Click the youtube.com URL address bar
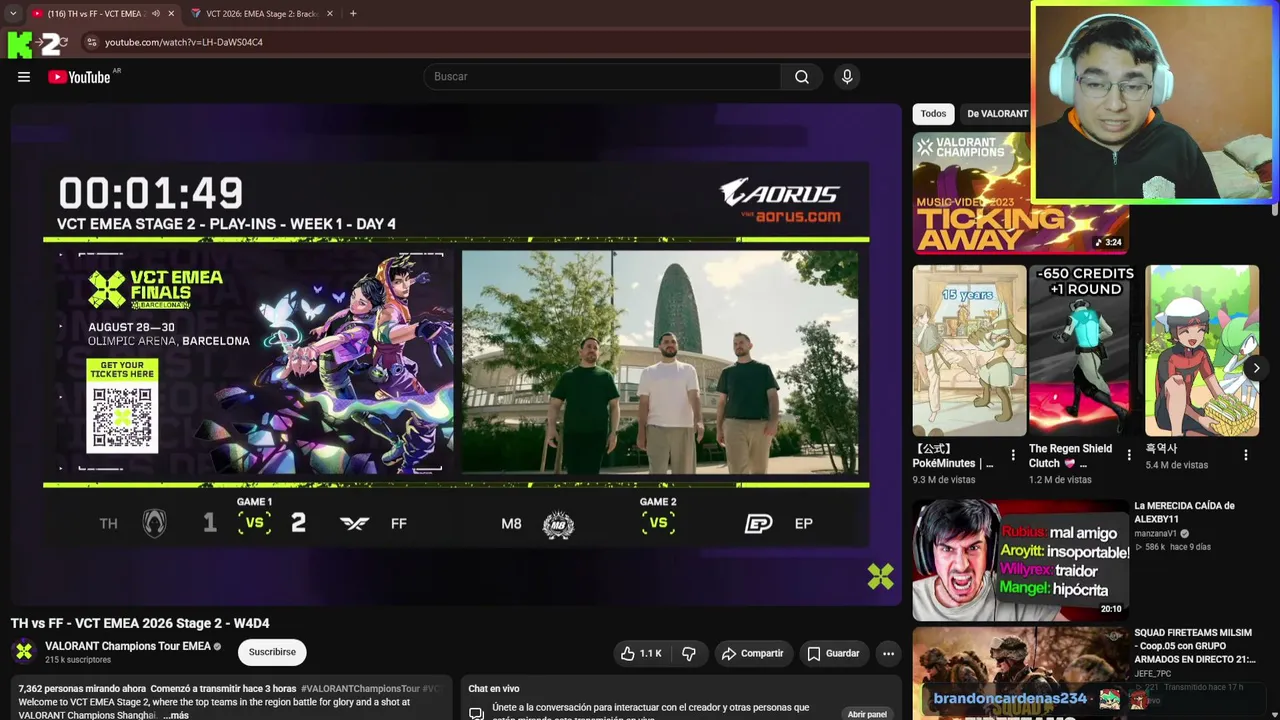The height and width of the screenshot is (720, 1280). pyautogui.click(x=184, y=42)
